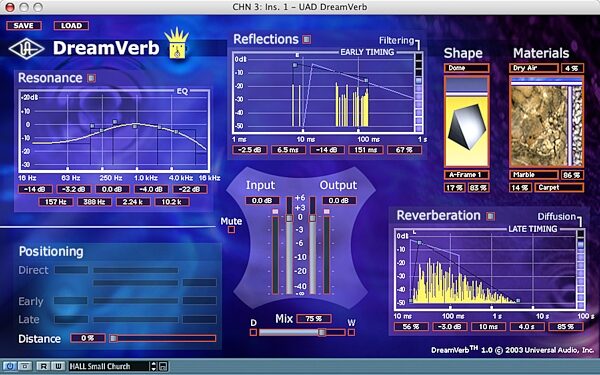Click the SAVE button
The image size is (600, 375).
[x=24, y=26]
